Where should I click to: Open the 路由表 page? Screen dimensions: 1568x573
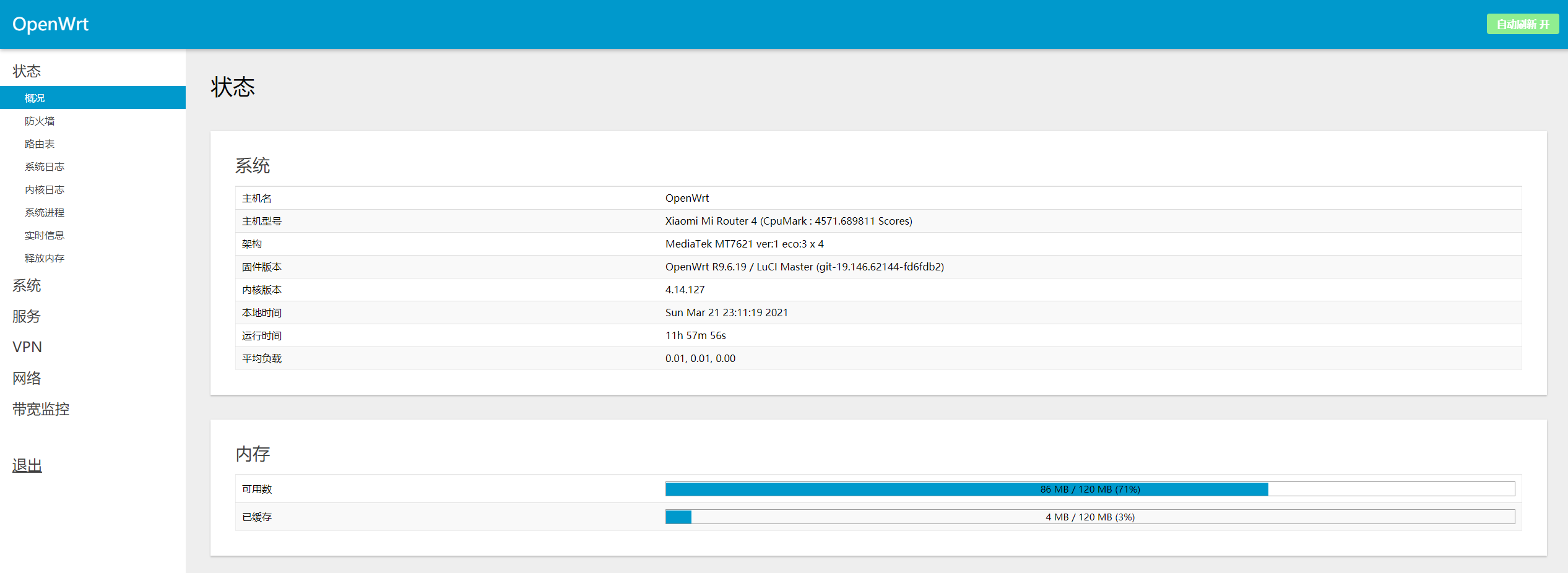coord(40,144)
